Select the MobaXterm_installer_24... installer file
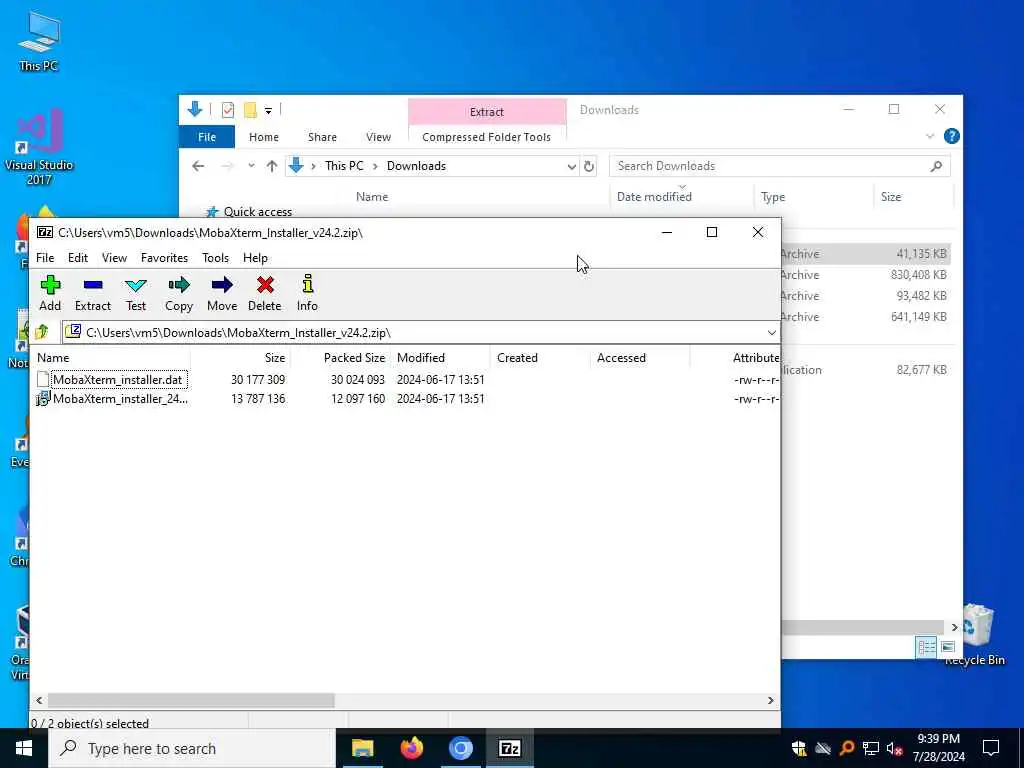Viewport: 1024px width, 768px height. (x=112, y=398)
